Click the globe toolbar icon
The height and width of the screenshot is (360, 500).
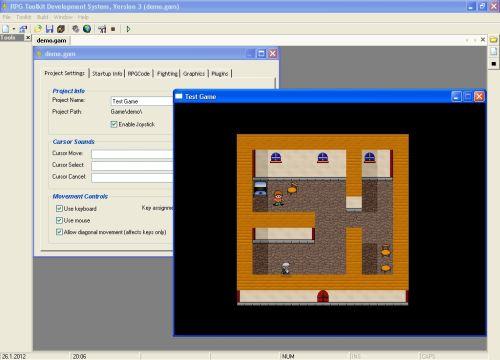(x=87, y=29)
